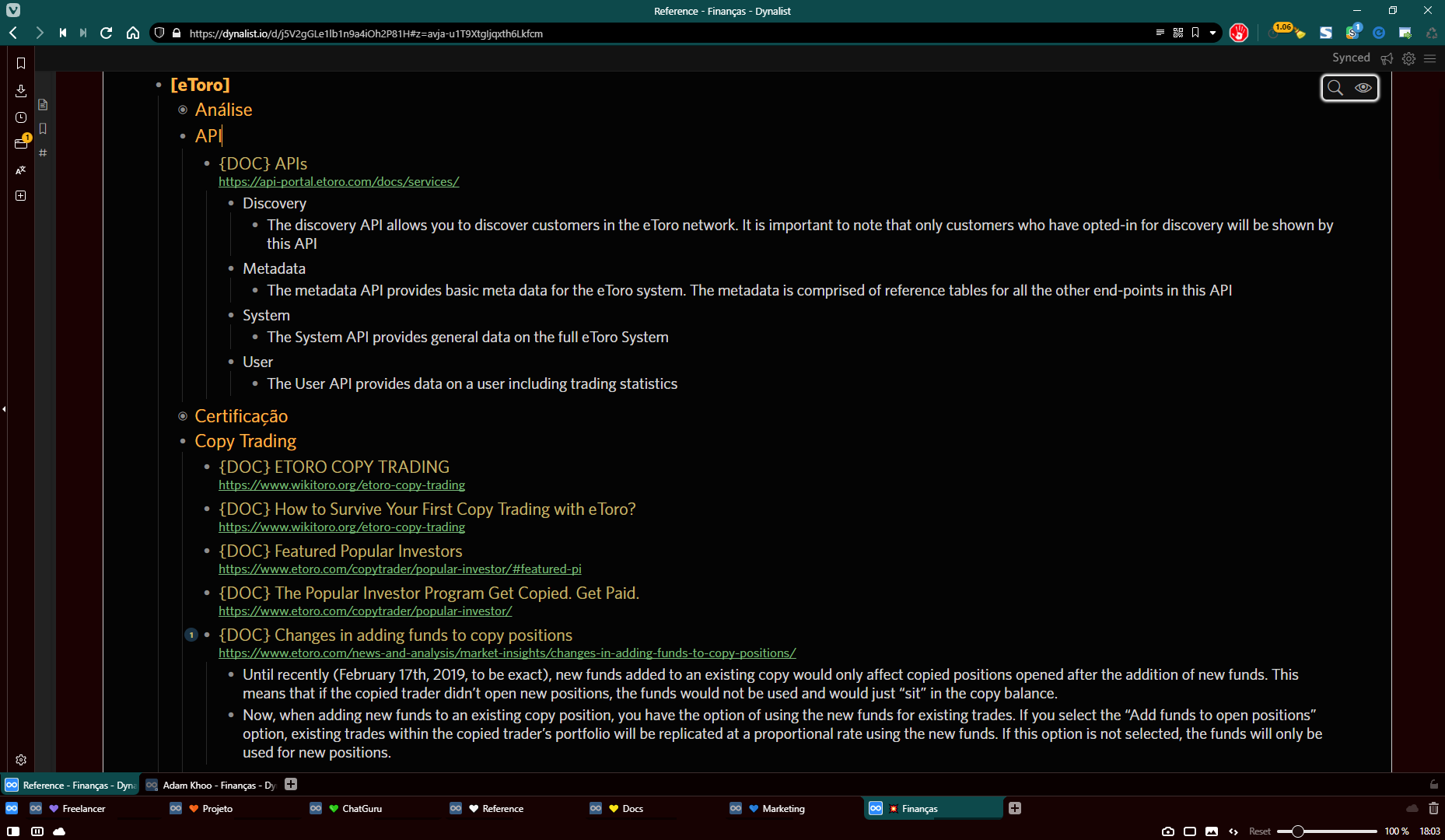Open the address bar history dropdown
This screenshot has width=1445, height=840.
[x=1212, y=33]
